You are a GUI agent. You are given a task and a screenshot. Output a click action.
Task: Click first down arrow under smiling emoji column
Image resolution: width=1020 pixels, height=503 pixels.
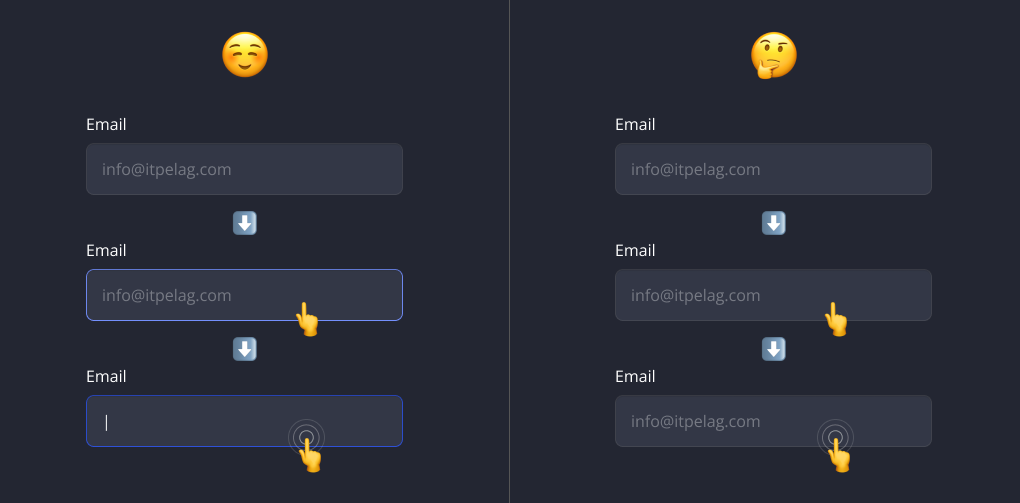tap(245, 223)
